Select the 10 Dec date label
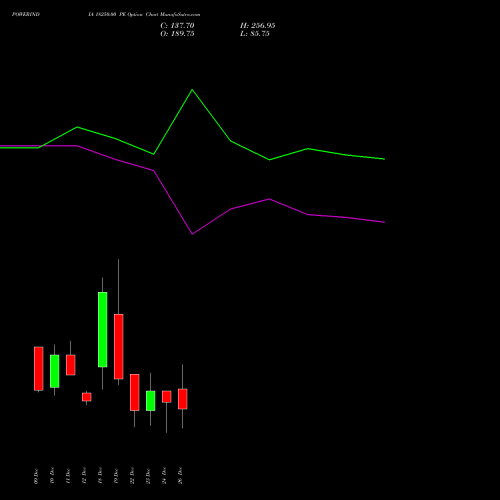This screenshot has width=500, height=500. pyautogui.click(x=52, y=476)
